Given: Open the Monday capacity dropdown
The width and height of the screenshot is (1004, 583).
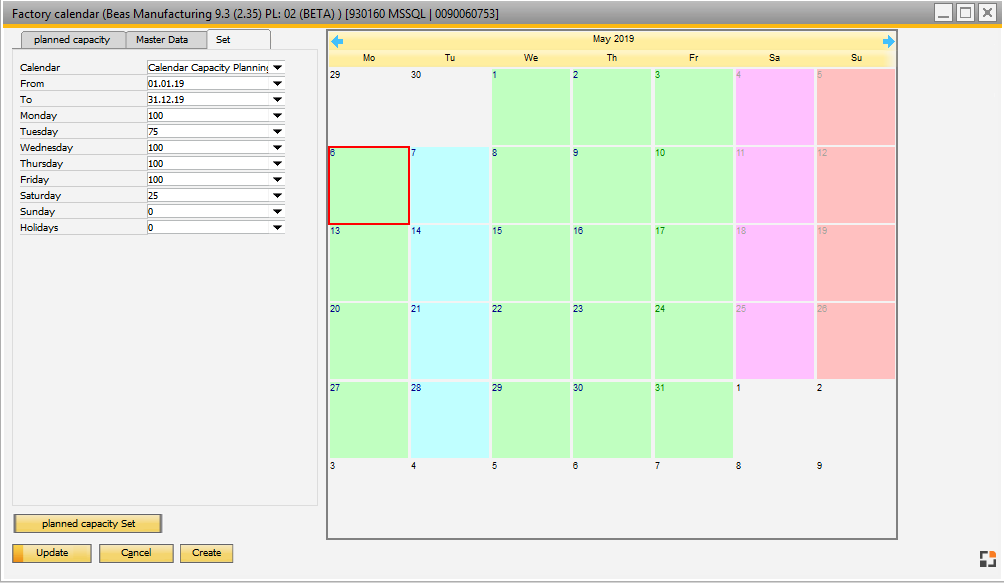Looking at the screenshot, I should tap(278, 115).
